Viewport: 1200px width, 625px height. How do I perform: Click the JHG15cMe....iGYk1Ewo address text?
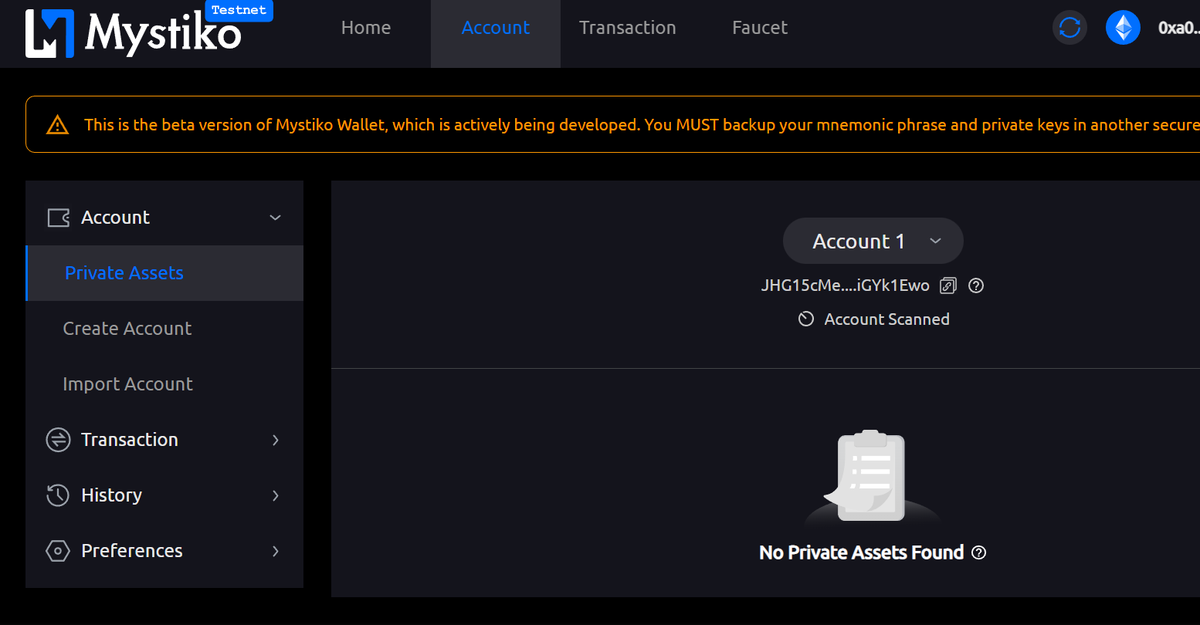[x=845, y=286]
